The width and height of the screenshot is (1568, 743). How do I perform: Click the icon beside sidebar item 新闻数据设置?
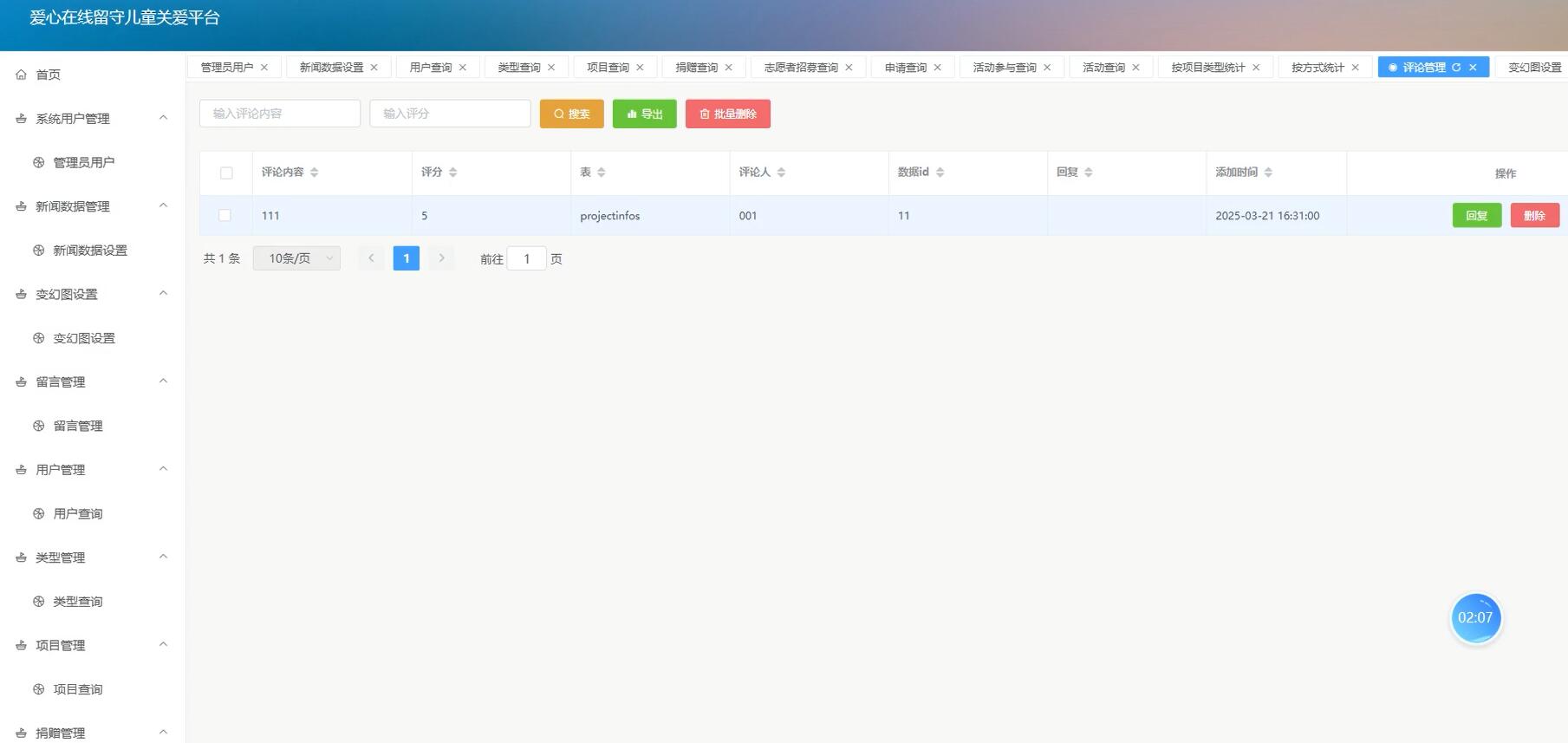tap(38, 251)
